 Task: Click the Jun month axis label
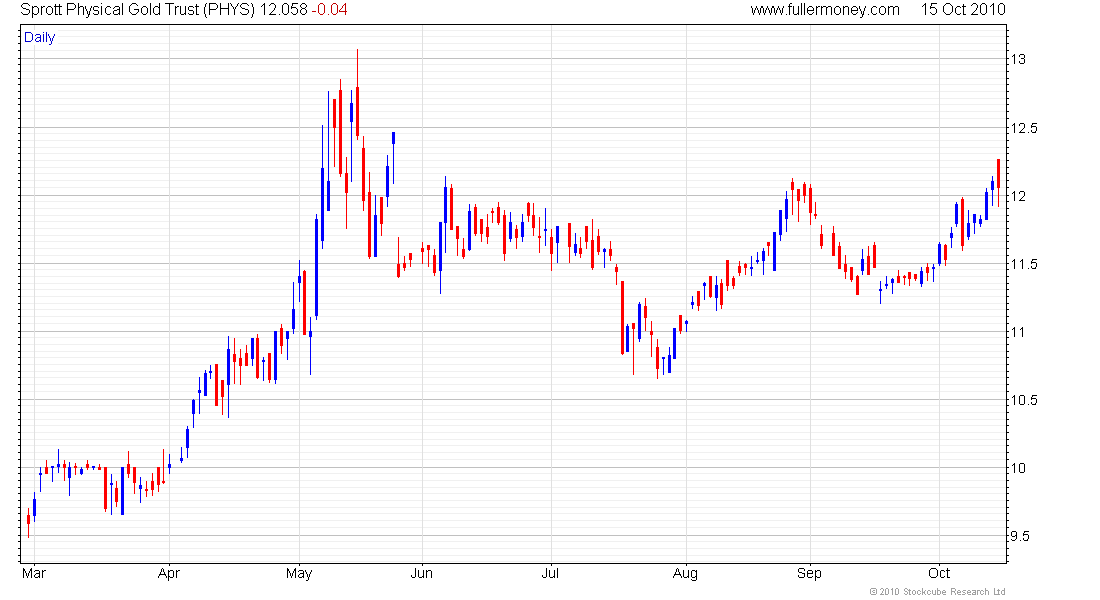(x=422, y=573)
